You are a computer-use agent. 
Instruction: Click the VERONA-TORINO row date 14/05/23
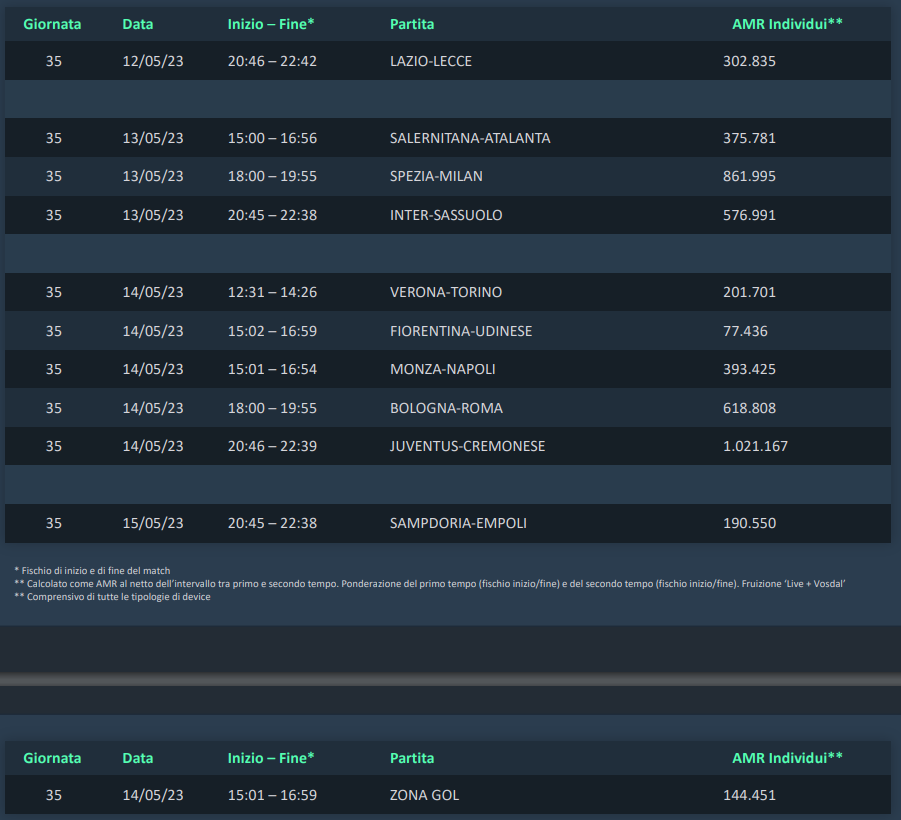pyautogui.click(x=153, y=292)
